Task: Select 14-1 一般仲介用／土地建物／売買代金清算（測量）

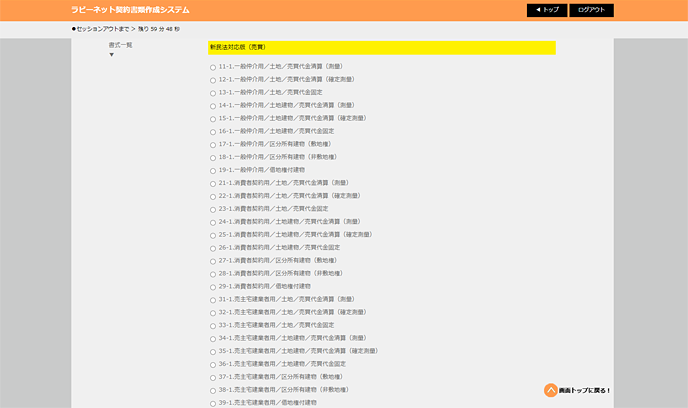Action: pos(213,106)
